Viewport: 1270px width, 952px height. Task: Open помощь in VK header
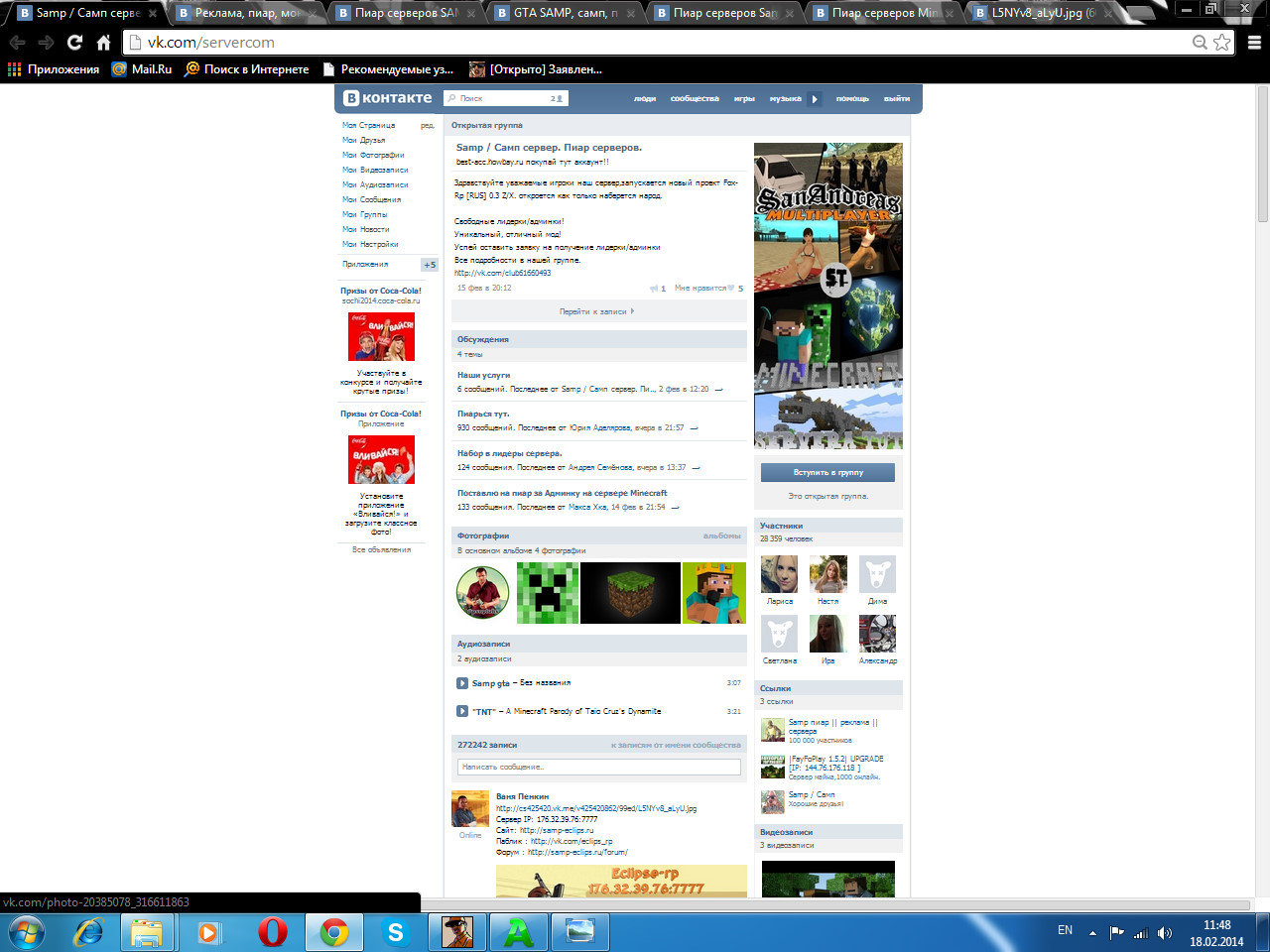[x=852, y=98]
